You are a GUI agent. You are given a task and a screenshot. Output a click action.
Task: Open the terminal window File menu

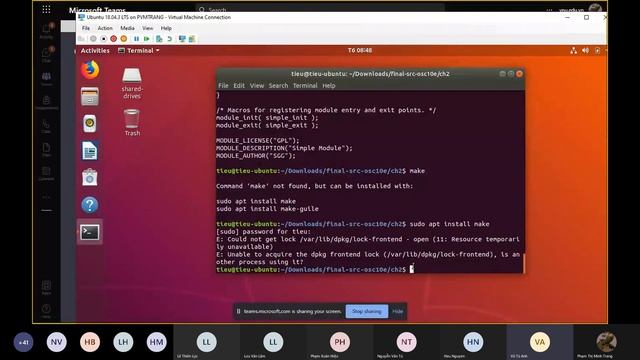[223, 86]
